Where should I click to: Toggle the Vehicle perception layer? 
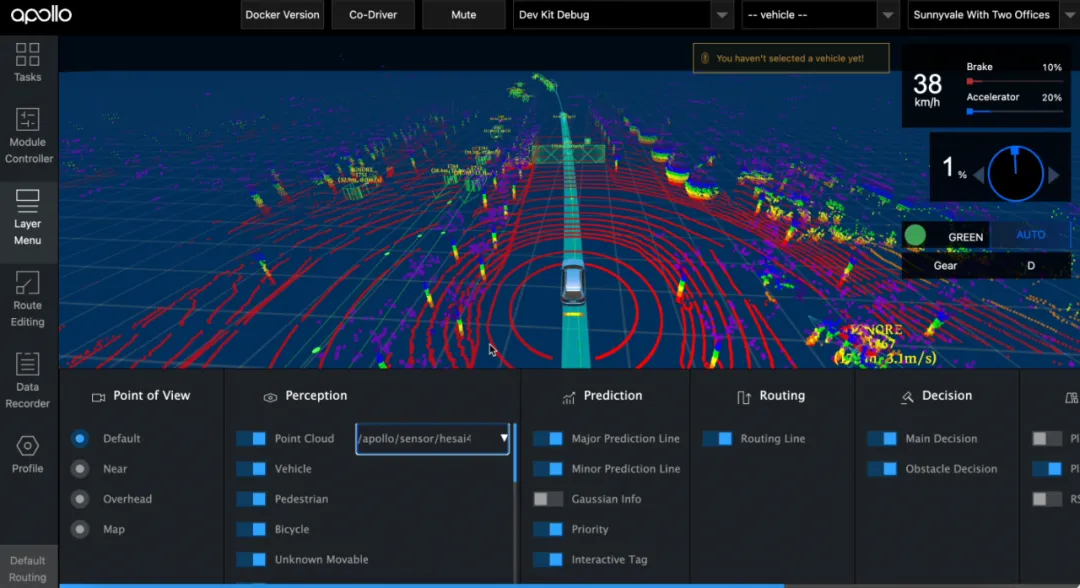point(251,469)
